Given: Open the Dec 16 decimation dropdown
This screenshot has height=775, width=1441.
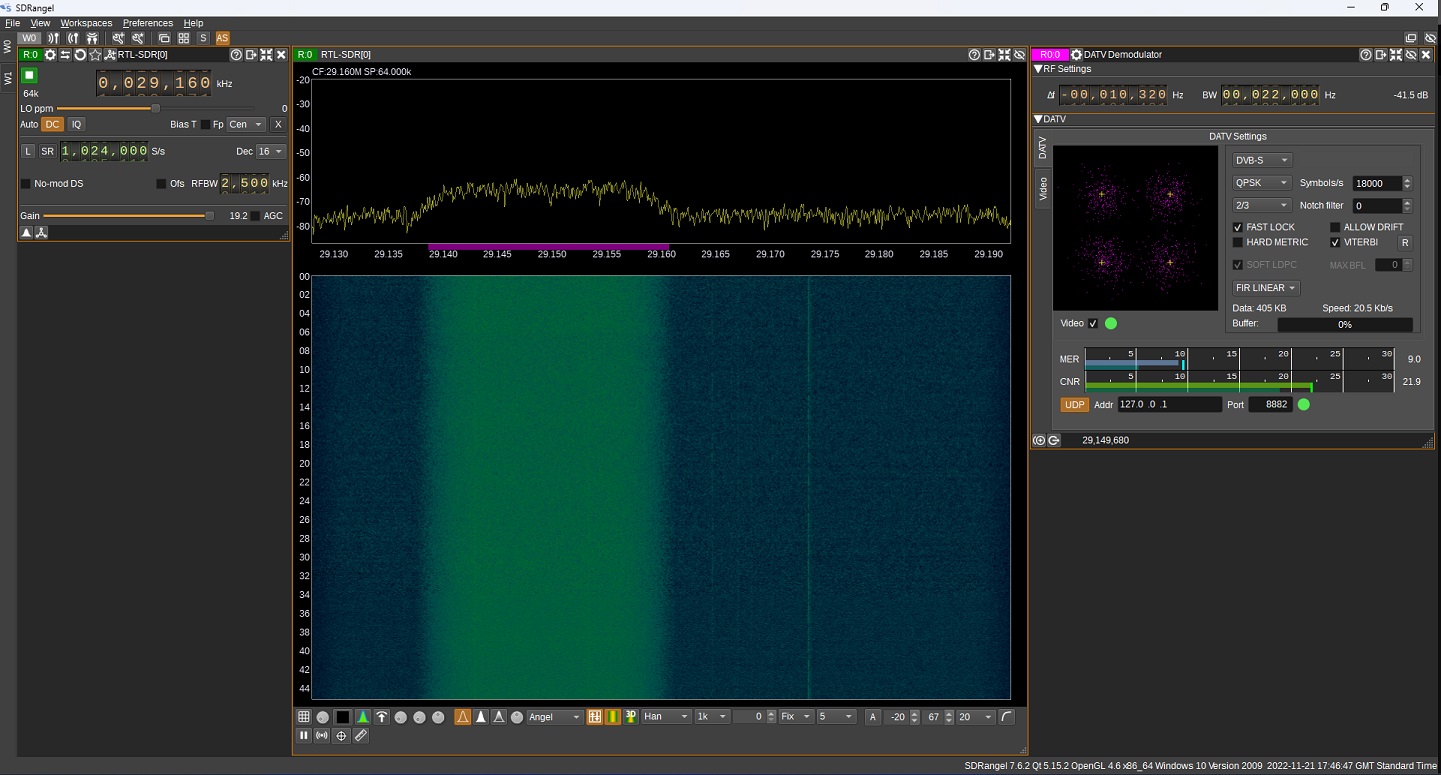Looking at the screenshot, I should [271, 151].
